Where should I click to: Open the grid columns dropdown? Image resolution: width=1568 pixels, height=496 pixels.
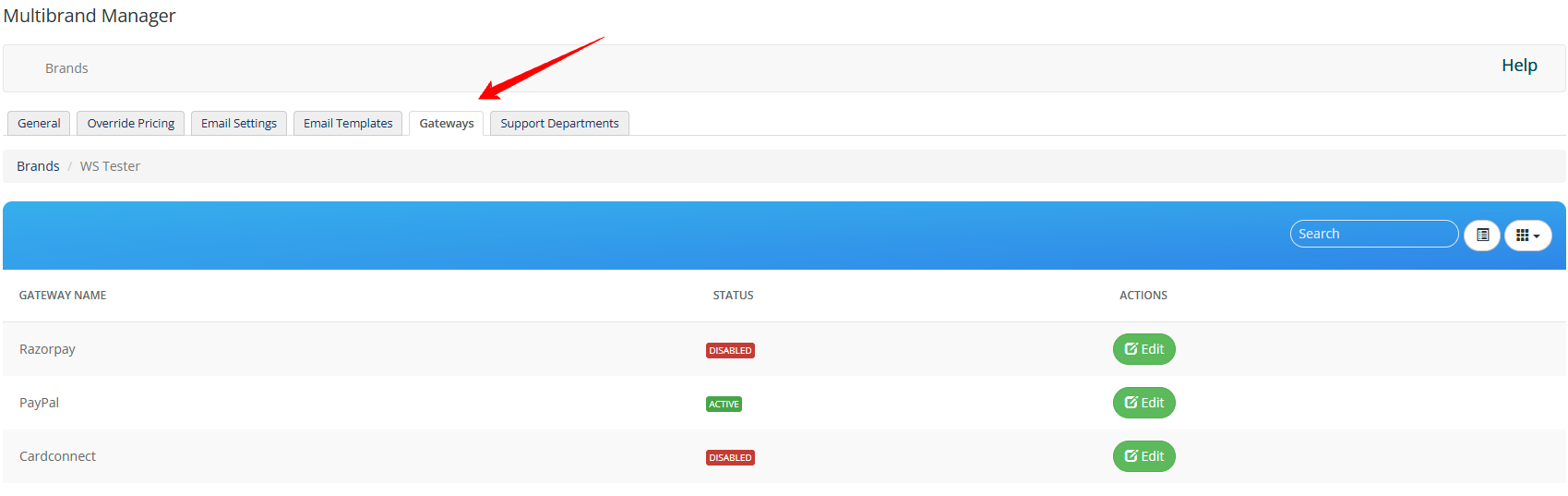(1527, 235)
